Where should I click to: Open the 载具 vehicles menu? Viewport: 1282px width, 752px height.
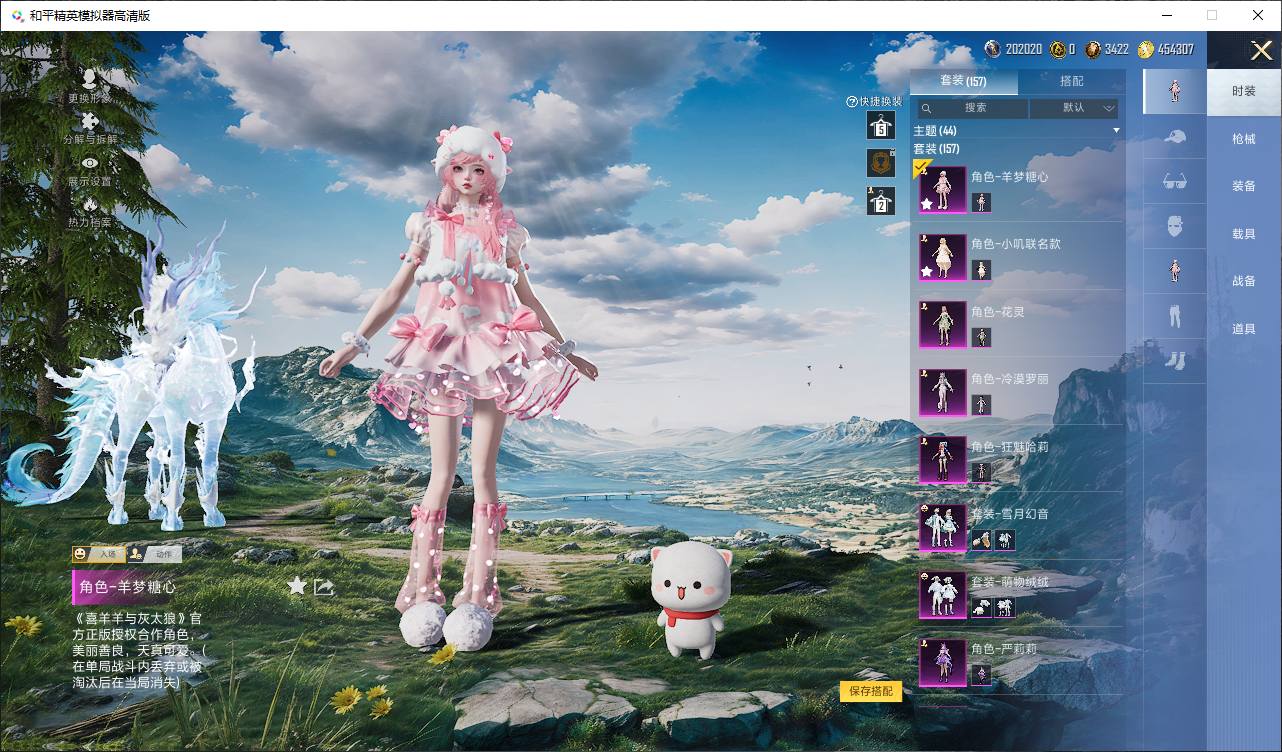(1244, 234)
